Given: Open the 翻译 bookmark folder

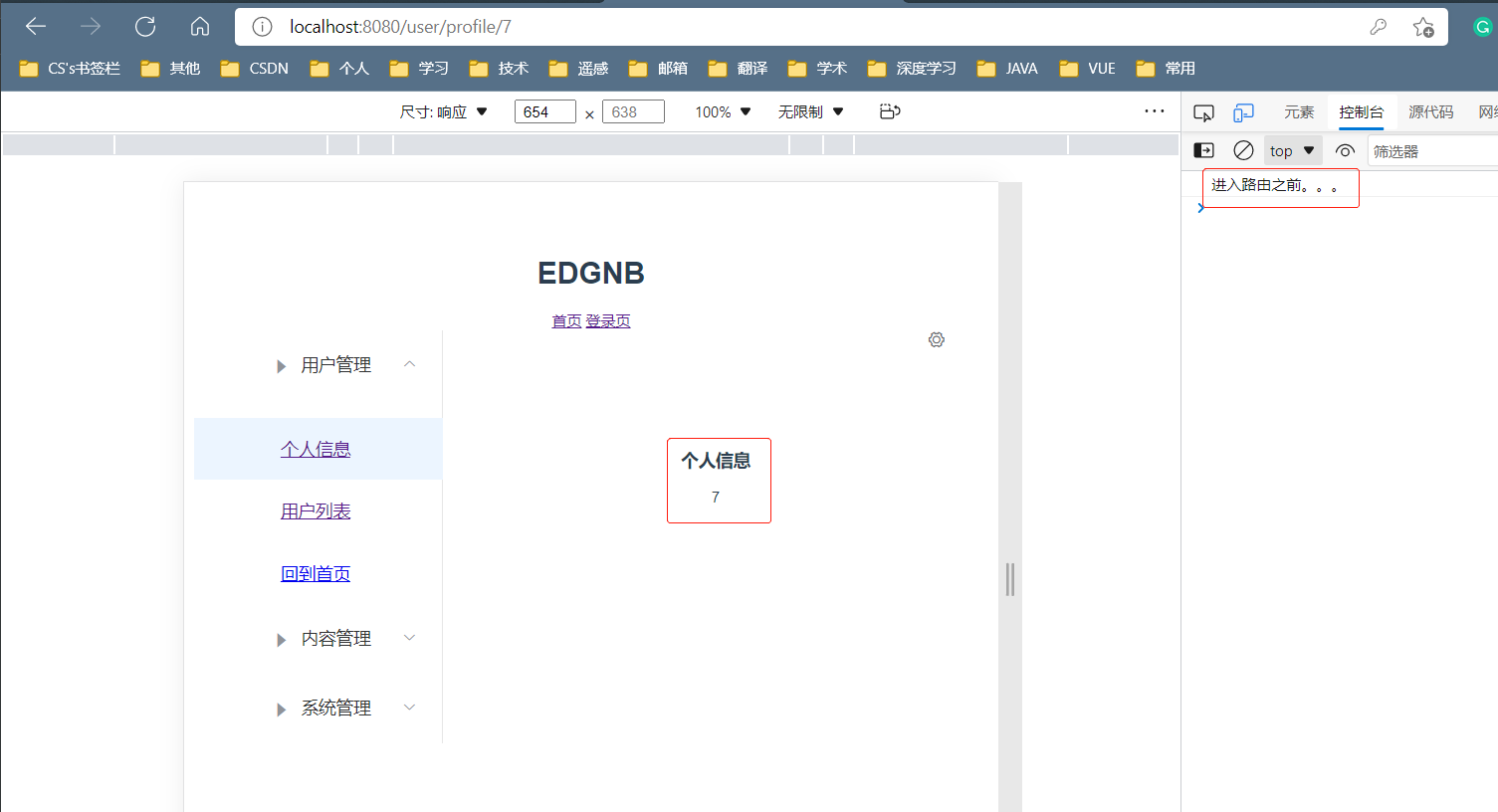Looking at the screenshot, I should point(738,69).
